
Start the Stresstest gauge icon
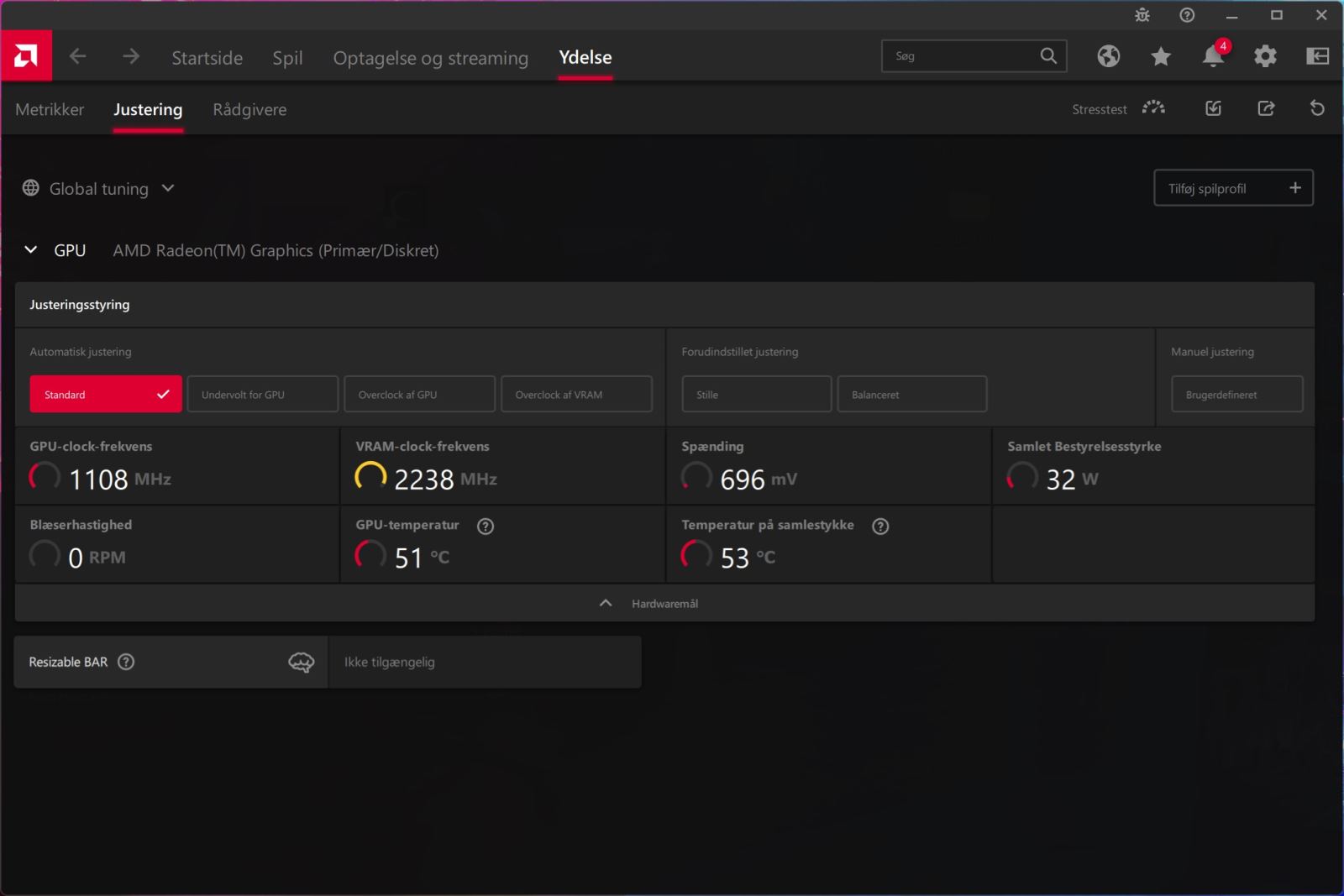(x=1153, y=108)
